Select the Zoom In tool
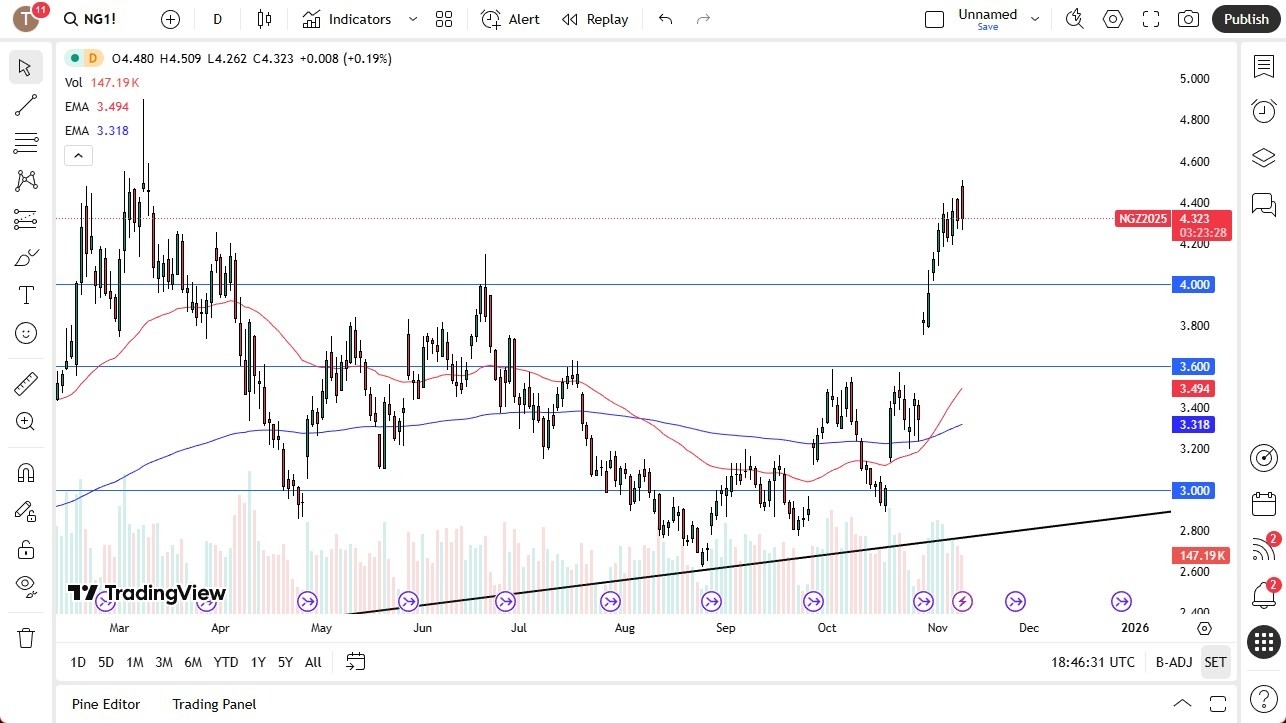This screenshot has height=723, width=1286. (25, 421)
